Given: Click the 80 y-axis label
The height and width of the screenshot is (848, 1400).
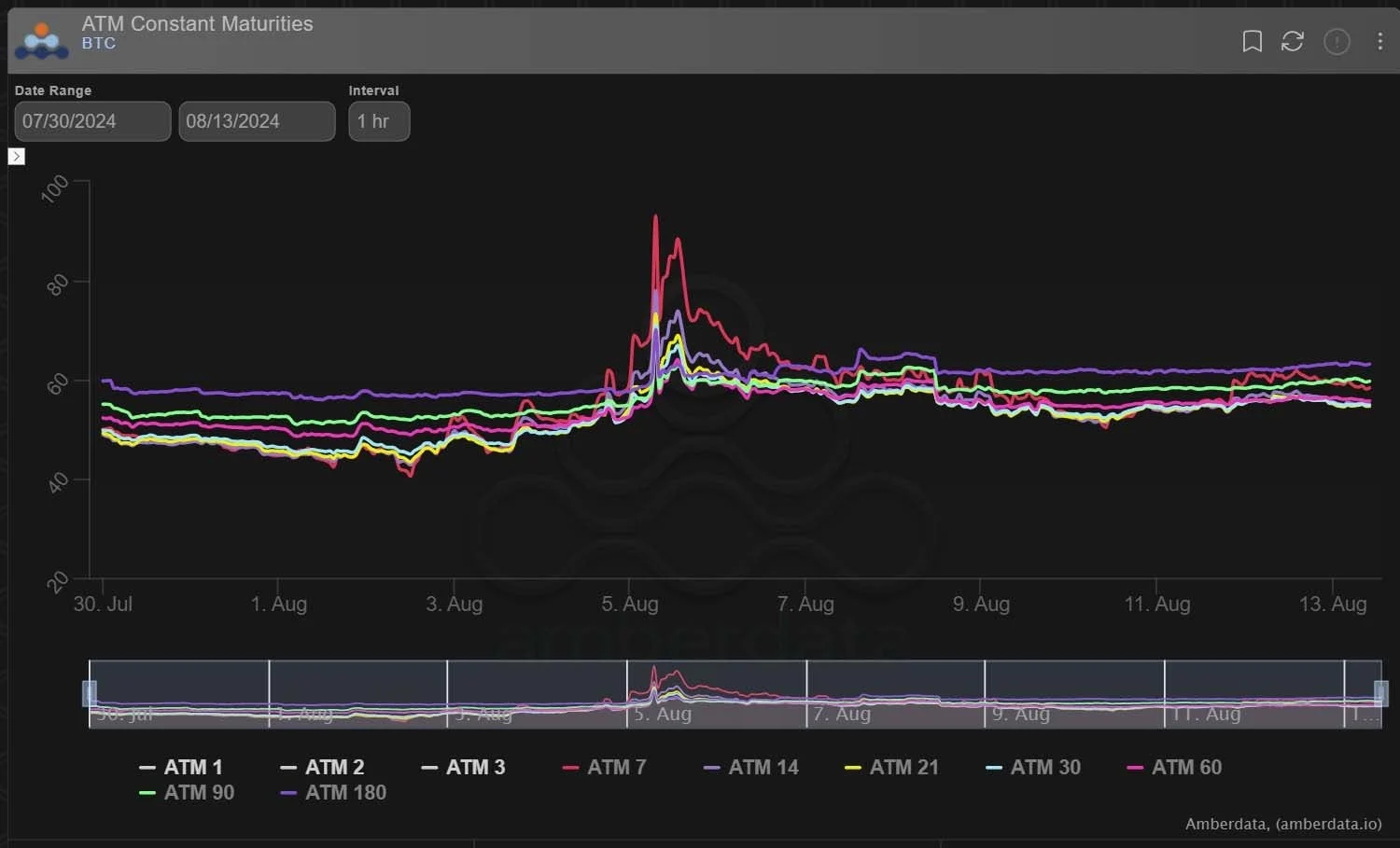Looking at the screenshot, I should click(x=57, y=285).
